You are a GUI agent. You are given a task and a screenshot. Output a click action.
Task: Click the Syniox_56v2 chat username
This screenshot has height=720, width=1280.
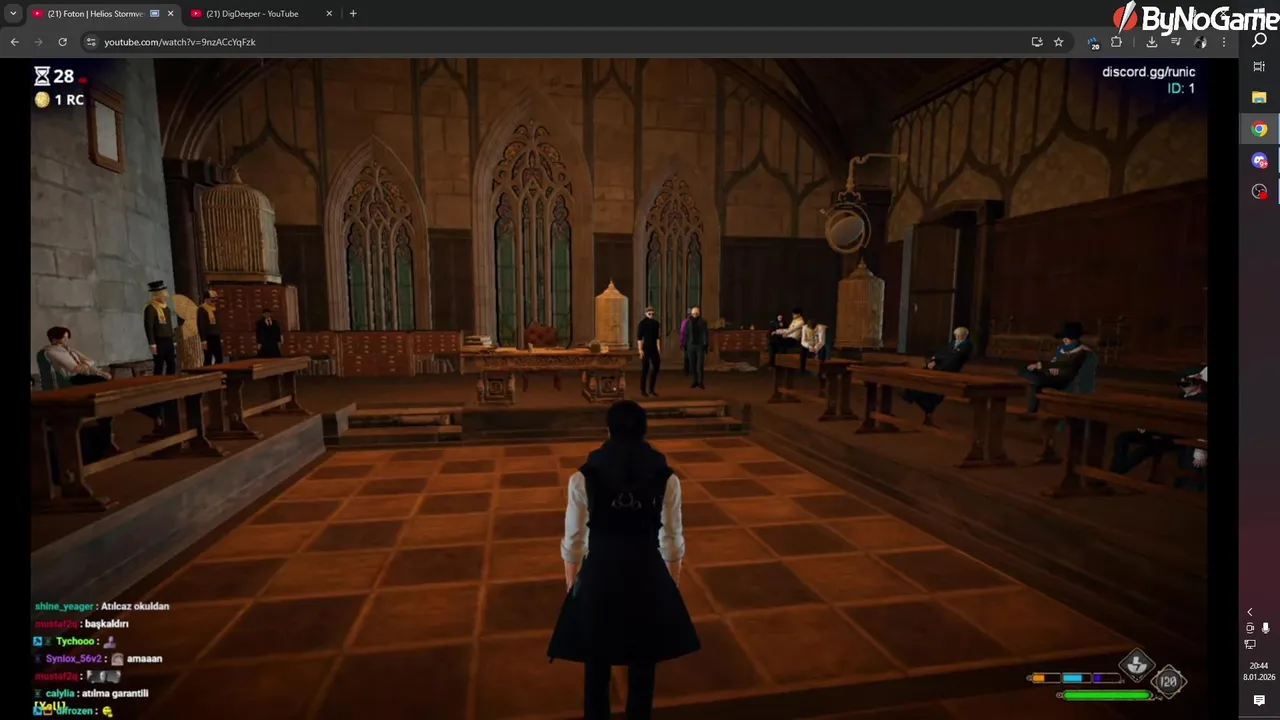tap(74, 659)
